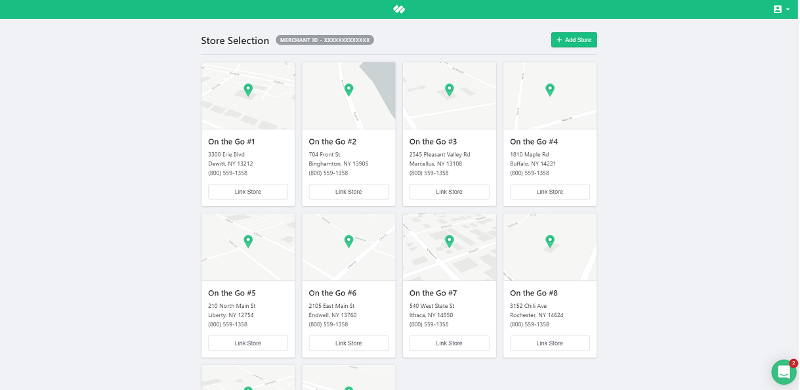800x390 pixels.
Task: Click the Merchant ID badge
Action: 324,40
